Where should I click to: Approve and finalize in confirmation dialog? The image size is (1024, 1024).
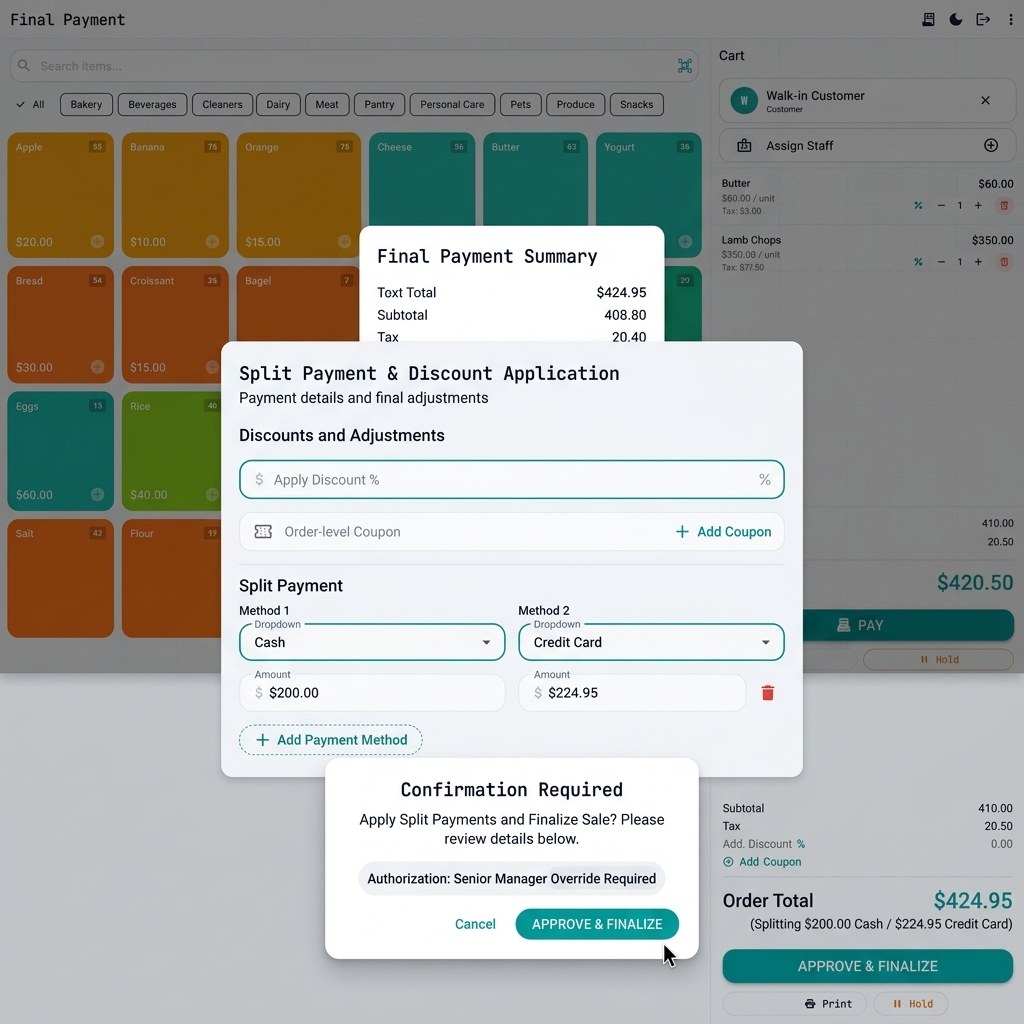(x=597, y=924)
